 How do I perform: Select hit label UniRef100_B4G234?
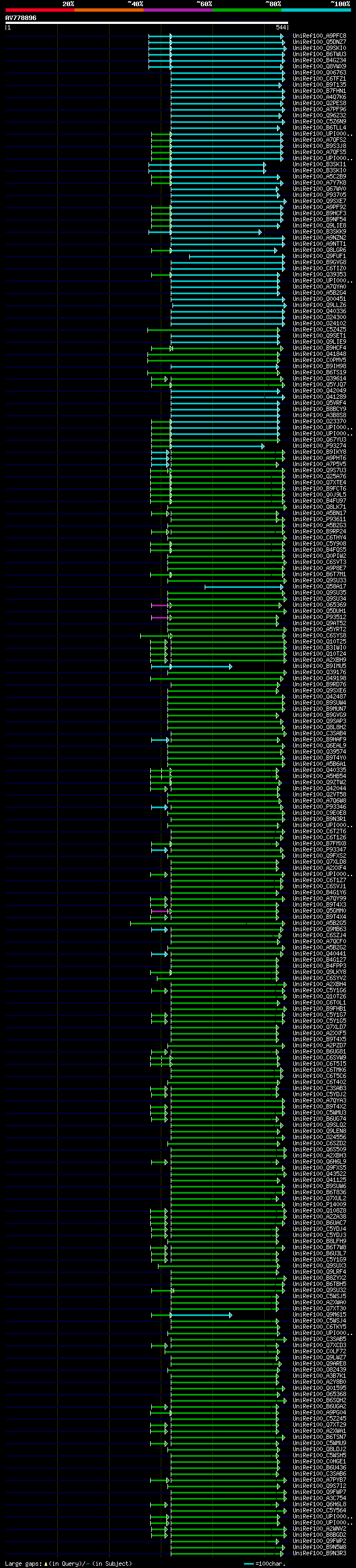coord(319,60)
